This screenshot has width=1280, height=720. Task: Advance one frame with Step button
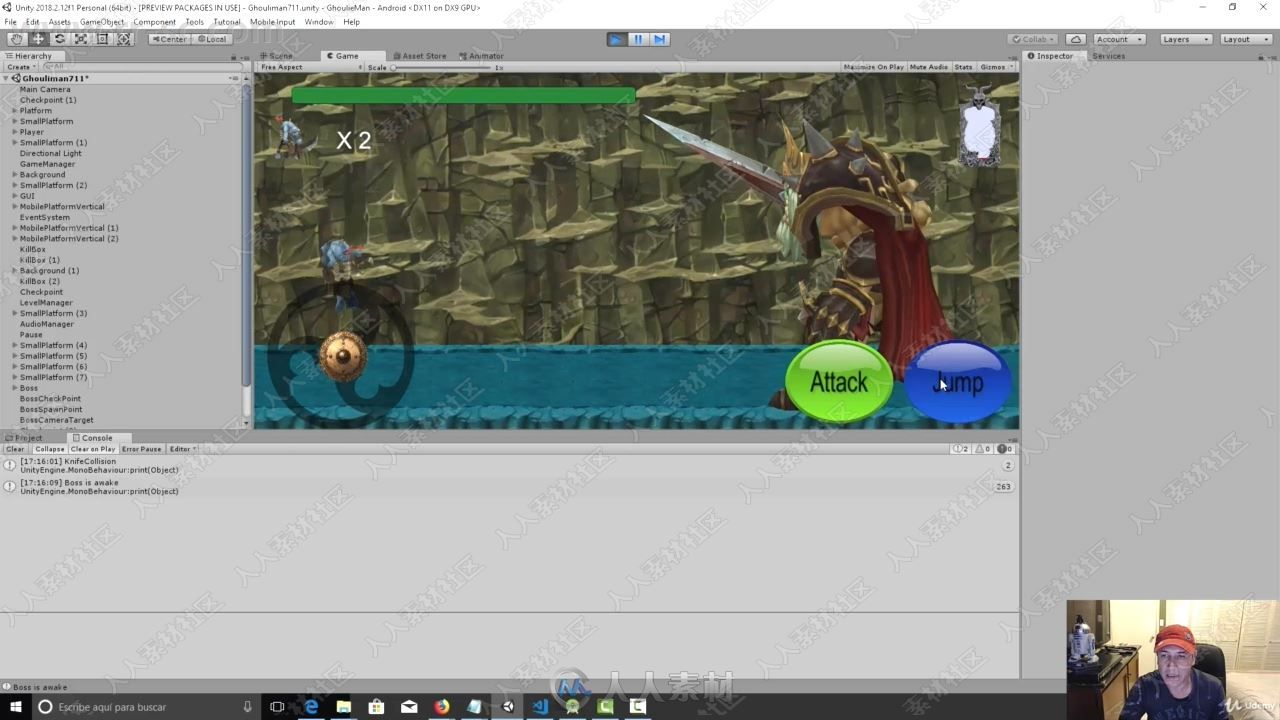pyautogui.click(x=659, y=39)
